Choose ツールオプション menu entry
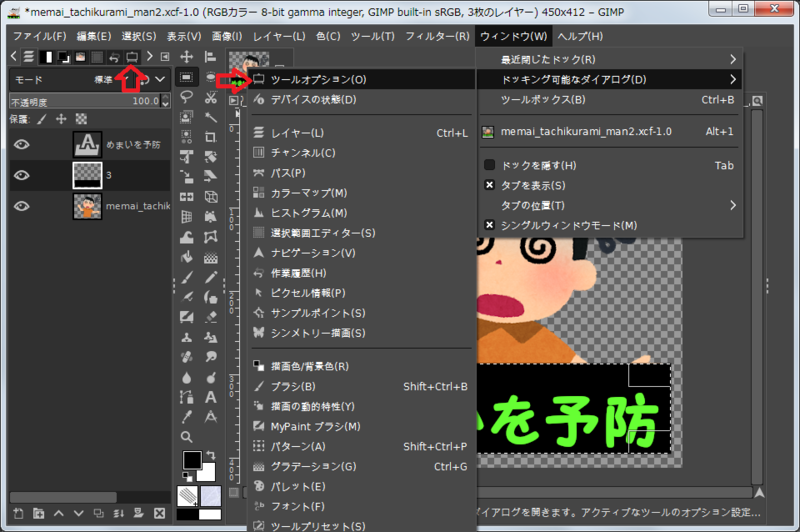This screenshot has height=532, width=800. click(x=362, y=79)
